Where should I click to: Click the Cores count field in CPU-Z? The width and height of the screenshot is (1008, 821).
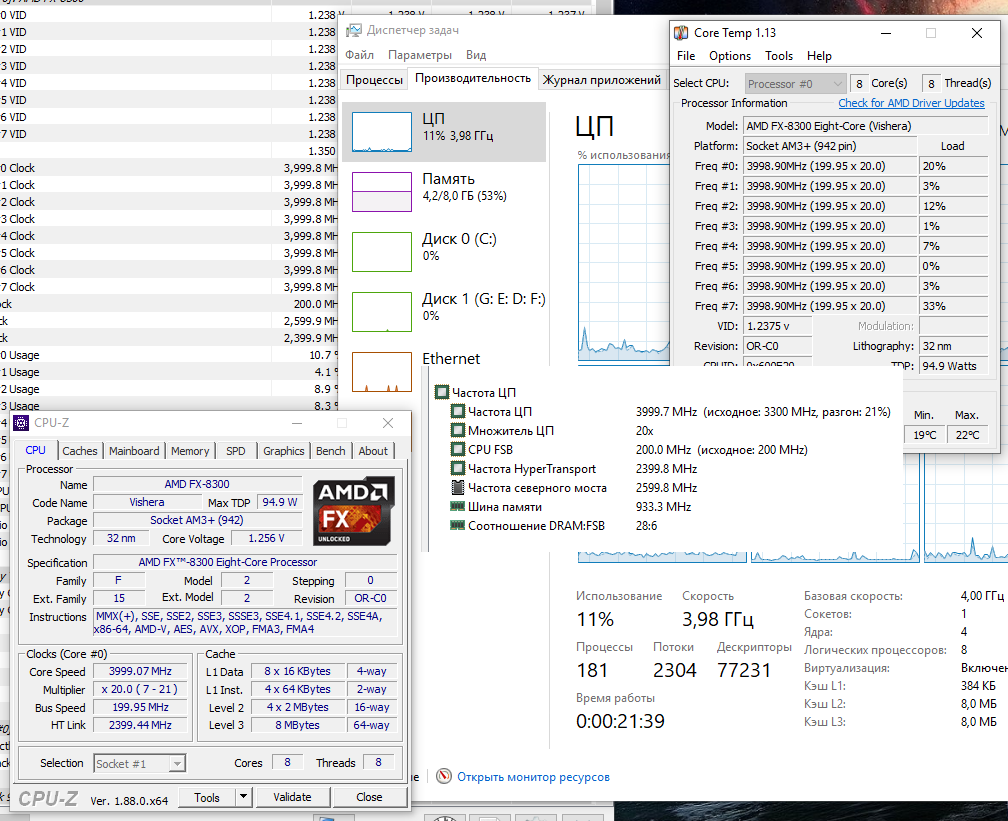[x=287, y=762]
